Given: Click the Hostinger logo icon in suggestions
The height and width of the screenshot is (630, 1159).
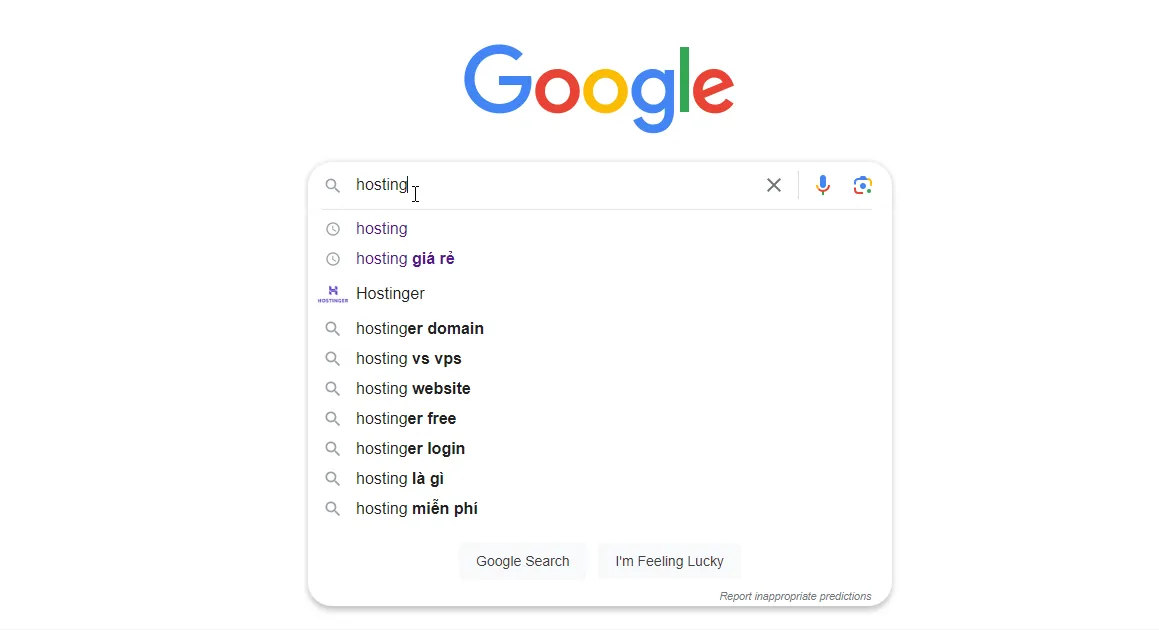Looking at the screenshot, I should [332, 293].
